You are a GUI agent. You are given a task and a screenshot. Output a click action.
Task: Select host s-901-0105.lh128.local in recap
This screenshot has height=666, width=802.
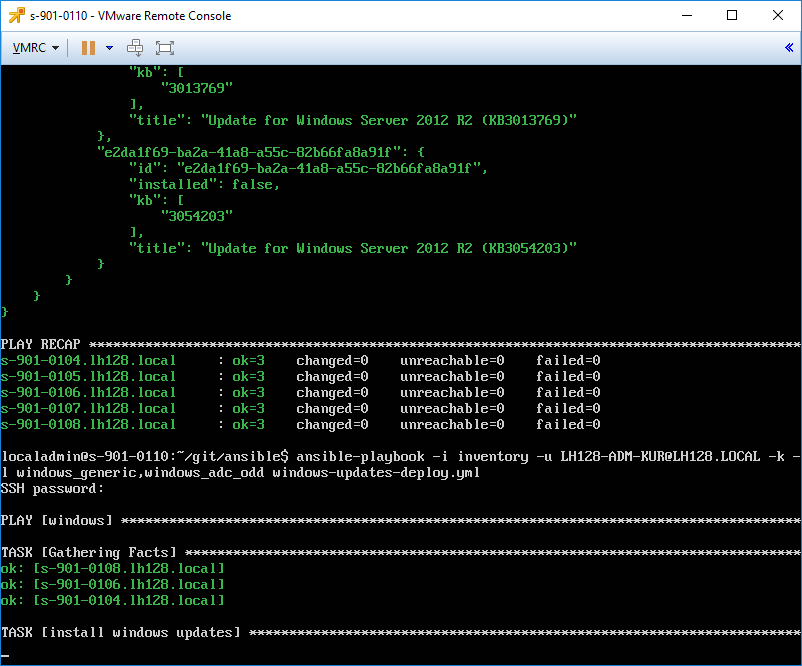click(x=88, y=376)
